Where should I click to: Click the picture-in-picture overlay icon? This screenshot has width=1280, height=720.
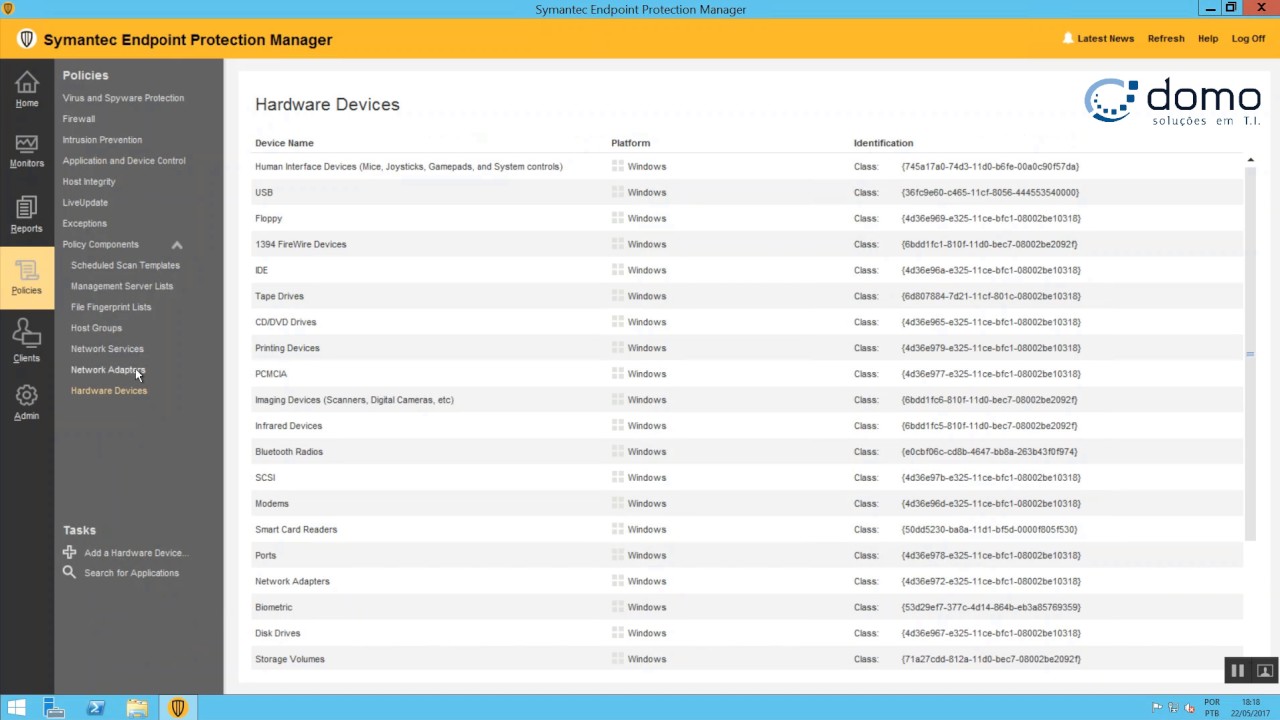(1264, 671)
